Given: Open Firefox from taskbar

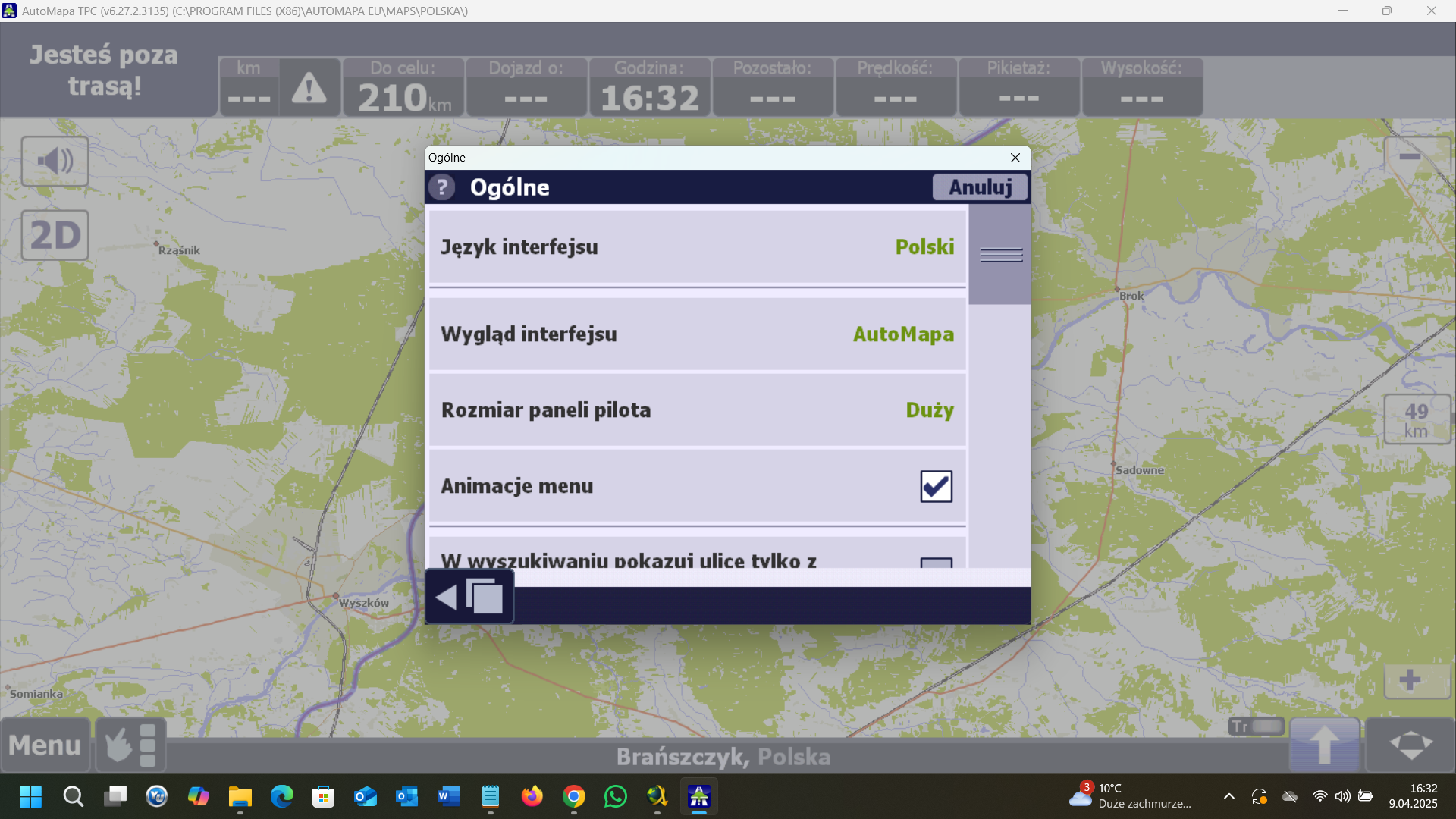Looking at the screenshot, I should tap(532, 796).
